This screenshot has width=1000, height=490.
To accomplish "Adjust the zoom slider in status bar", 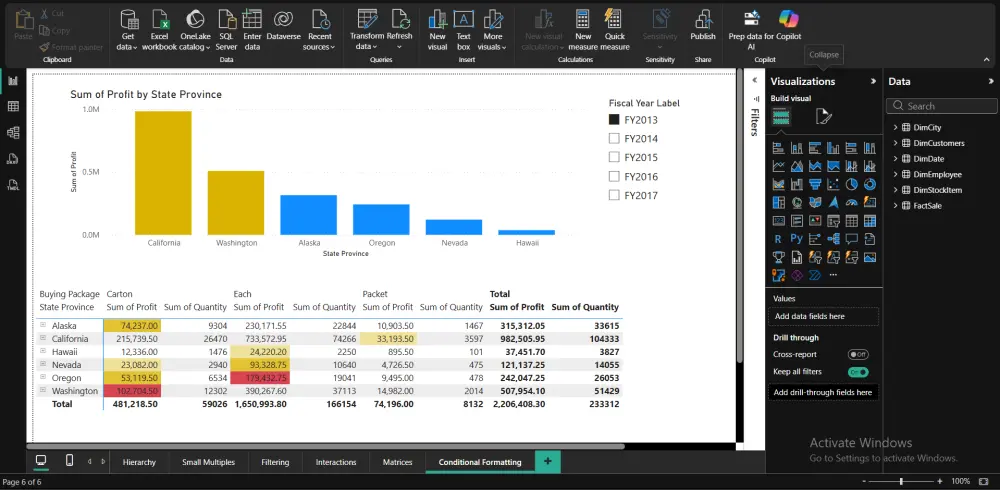I will click(x=901, y=481).
